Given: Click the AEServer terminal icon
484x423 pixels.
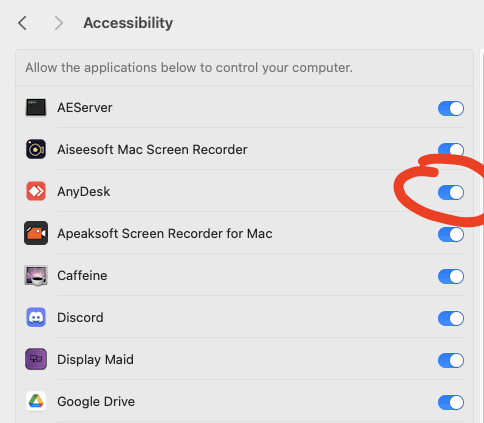Looking at the screenshot, I should [x=36, y=107].
